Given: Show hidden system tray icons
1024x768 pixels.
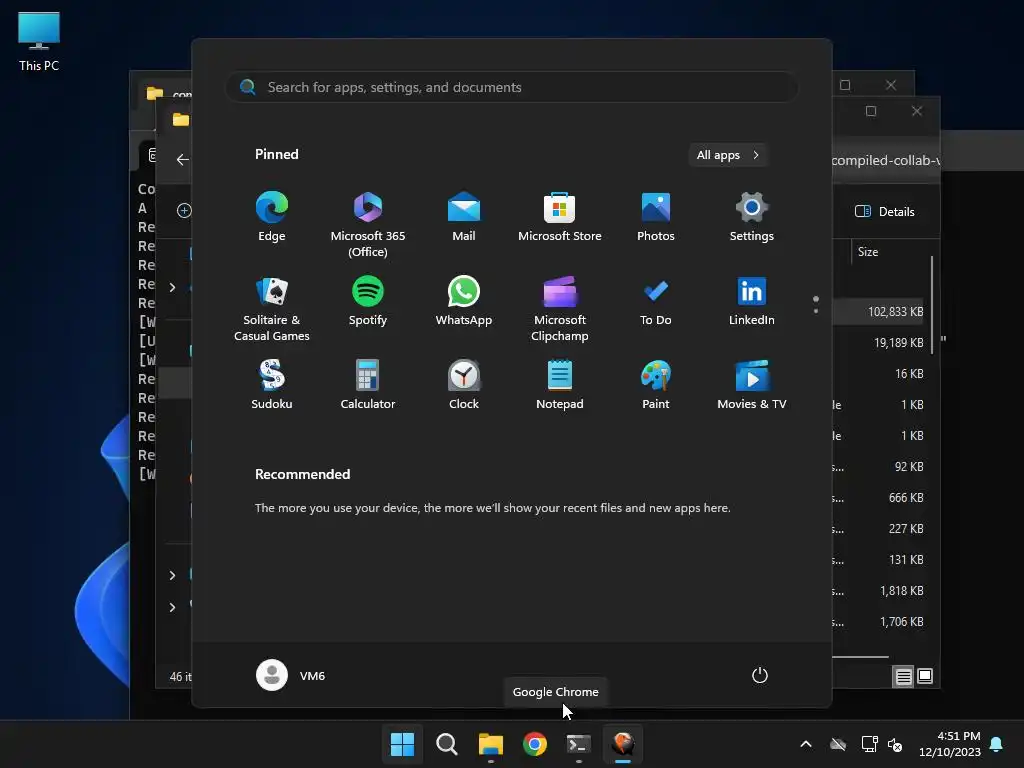Looking at the screenshot, I should point(806,744).
